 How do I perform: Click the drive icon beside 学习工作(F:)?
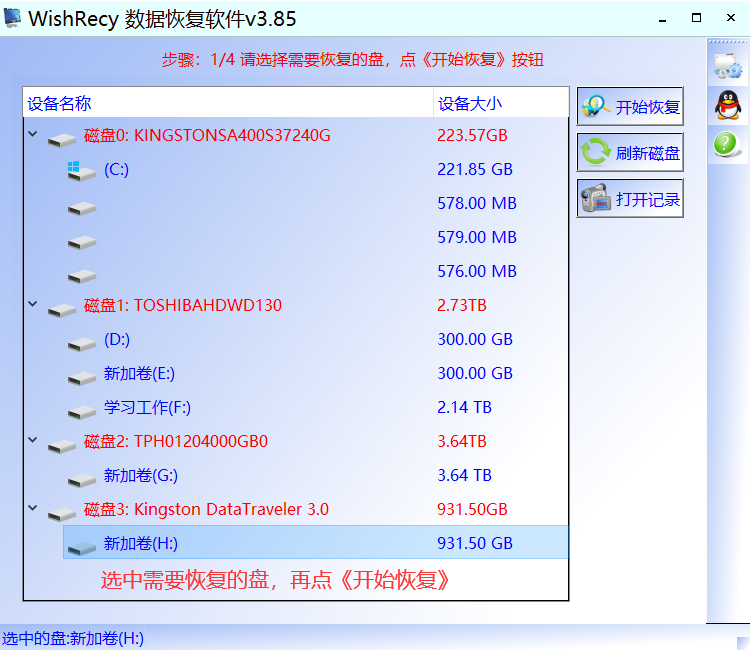coord(82,412)
